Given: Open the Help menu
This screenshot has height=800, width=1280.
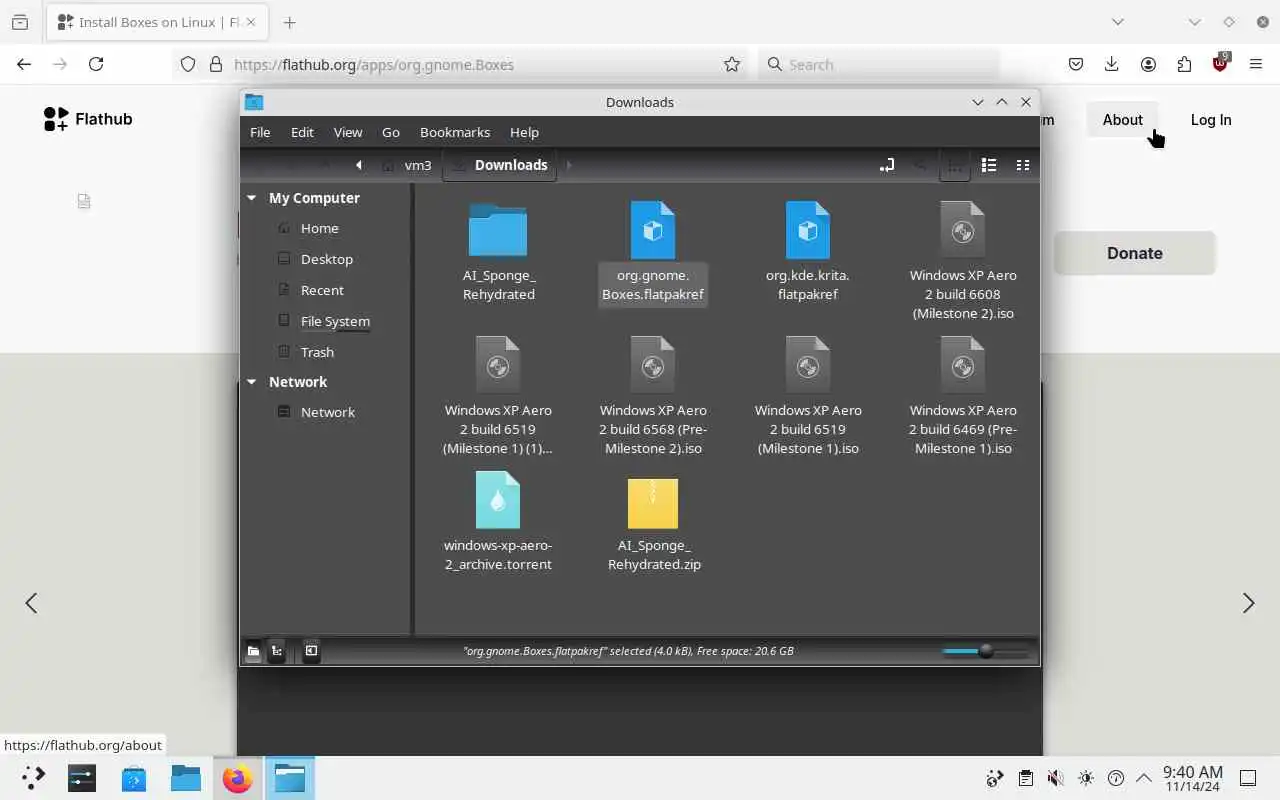Looking at the screenshot, I should [524, 132].
